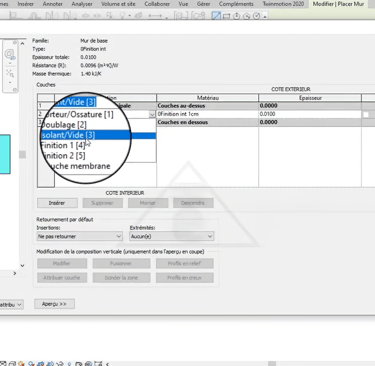Click the aligned dimension arrow icon
This screenshot has height=366, width=375.
coord(155,16)
